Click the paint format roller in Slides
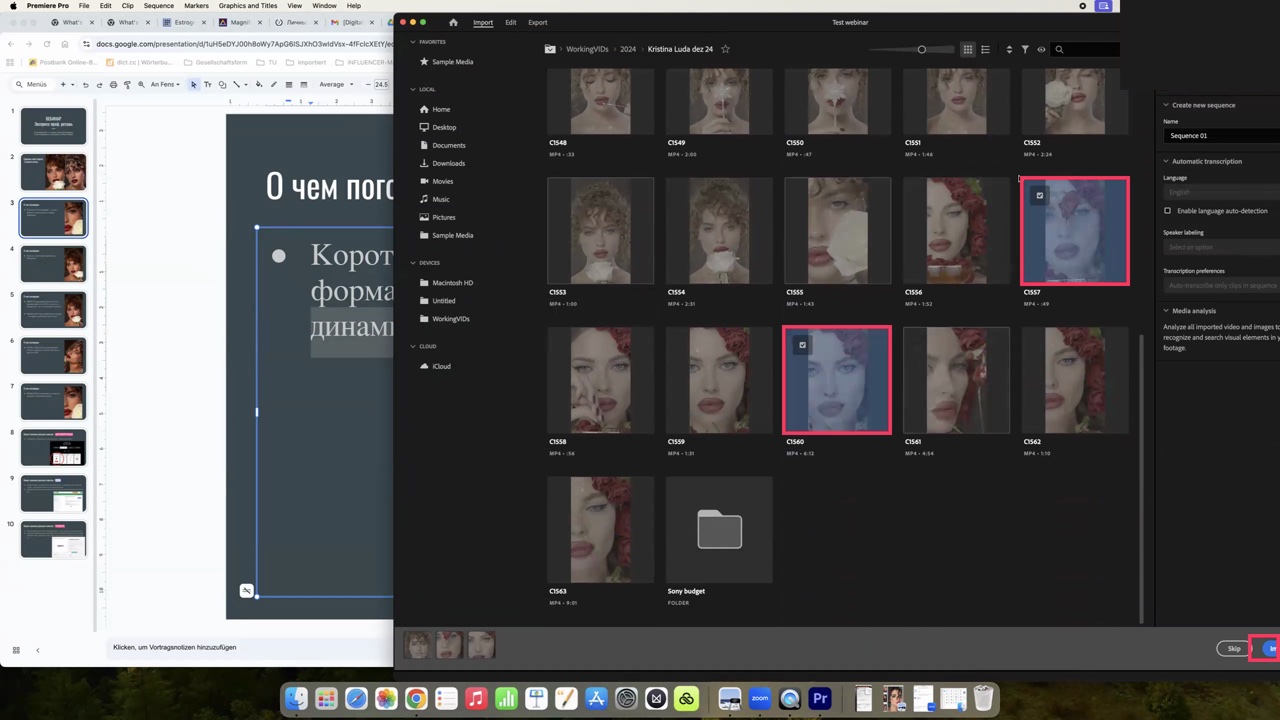 click(127, 85)
